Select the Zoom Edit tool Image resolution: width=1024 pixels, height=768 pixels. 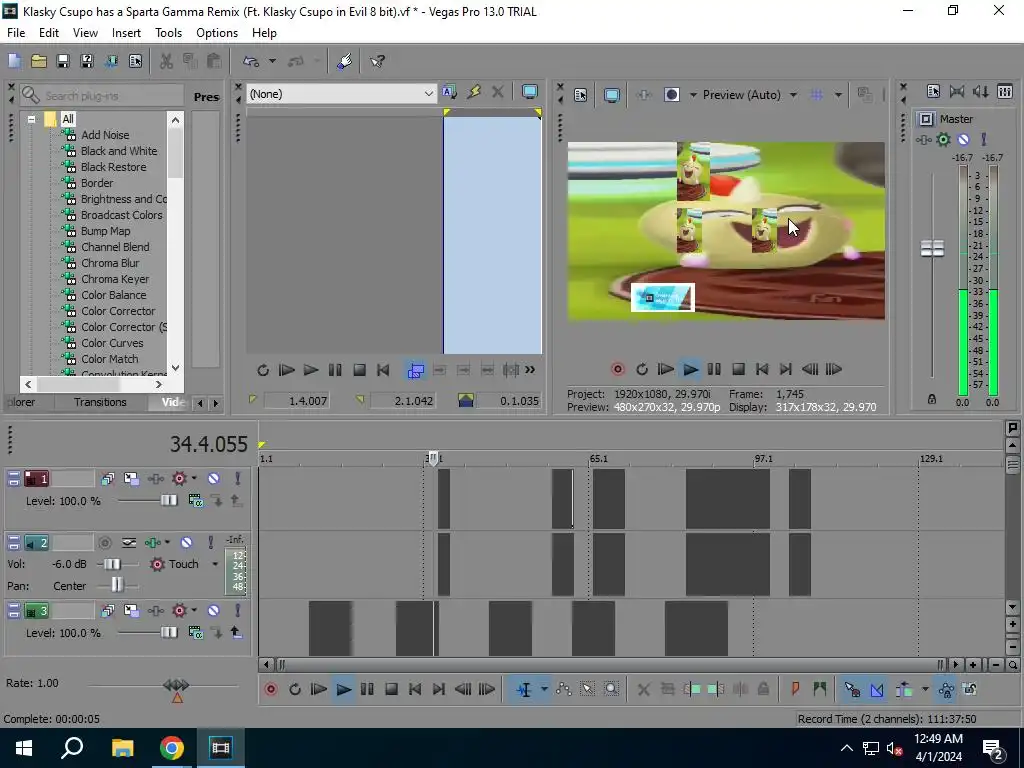click(x=611, y=689)
